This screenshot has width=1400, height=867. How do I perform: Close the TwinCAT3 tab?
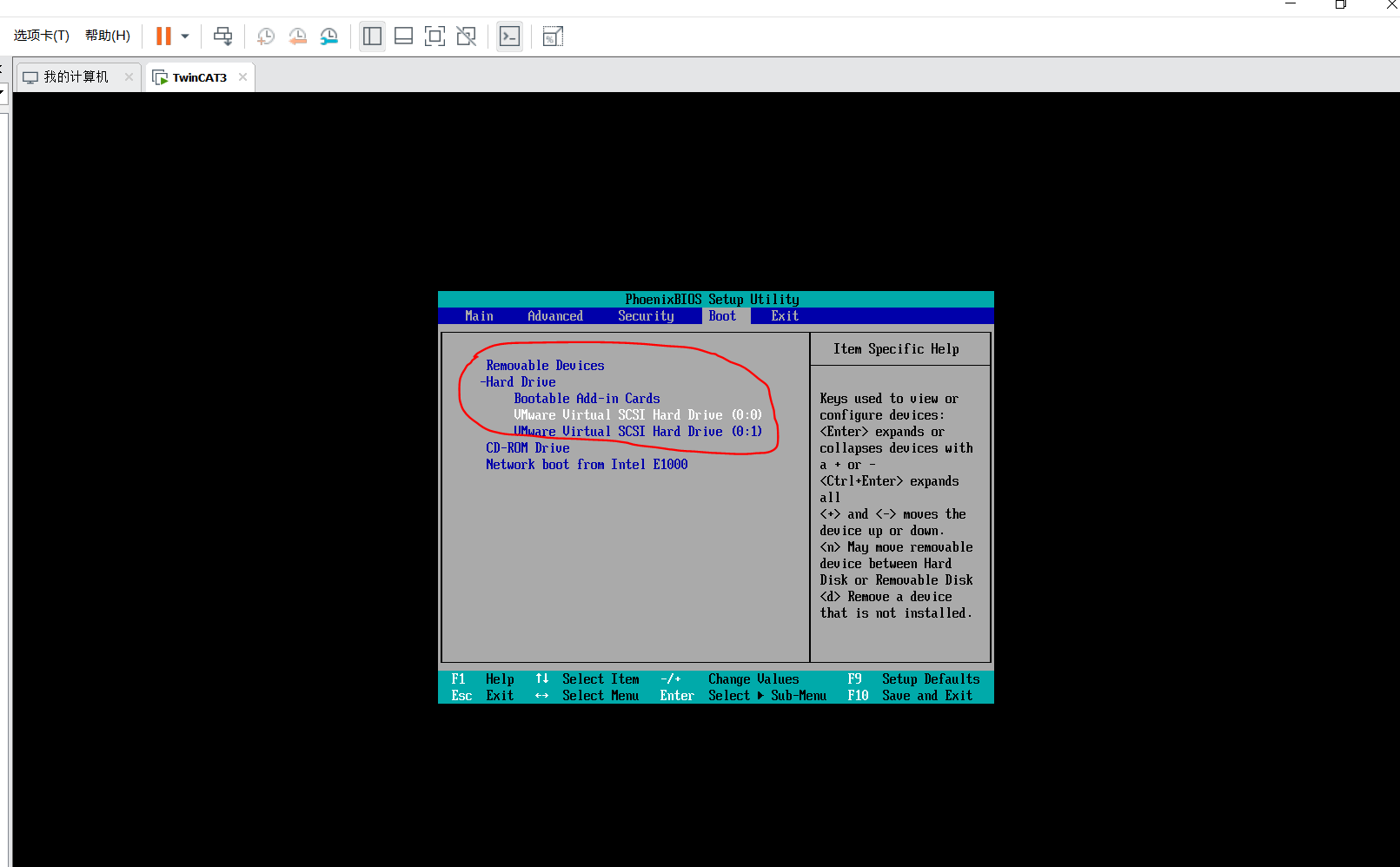click(x=242, y=77)
